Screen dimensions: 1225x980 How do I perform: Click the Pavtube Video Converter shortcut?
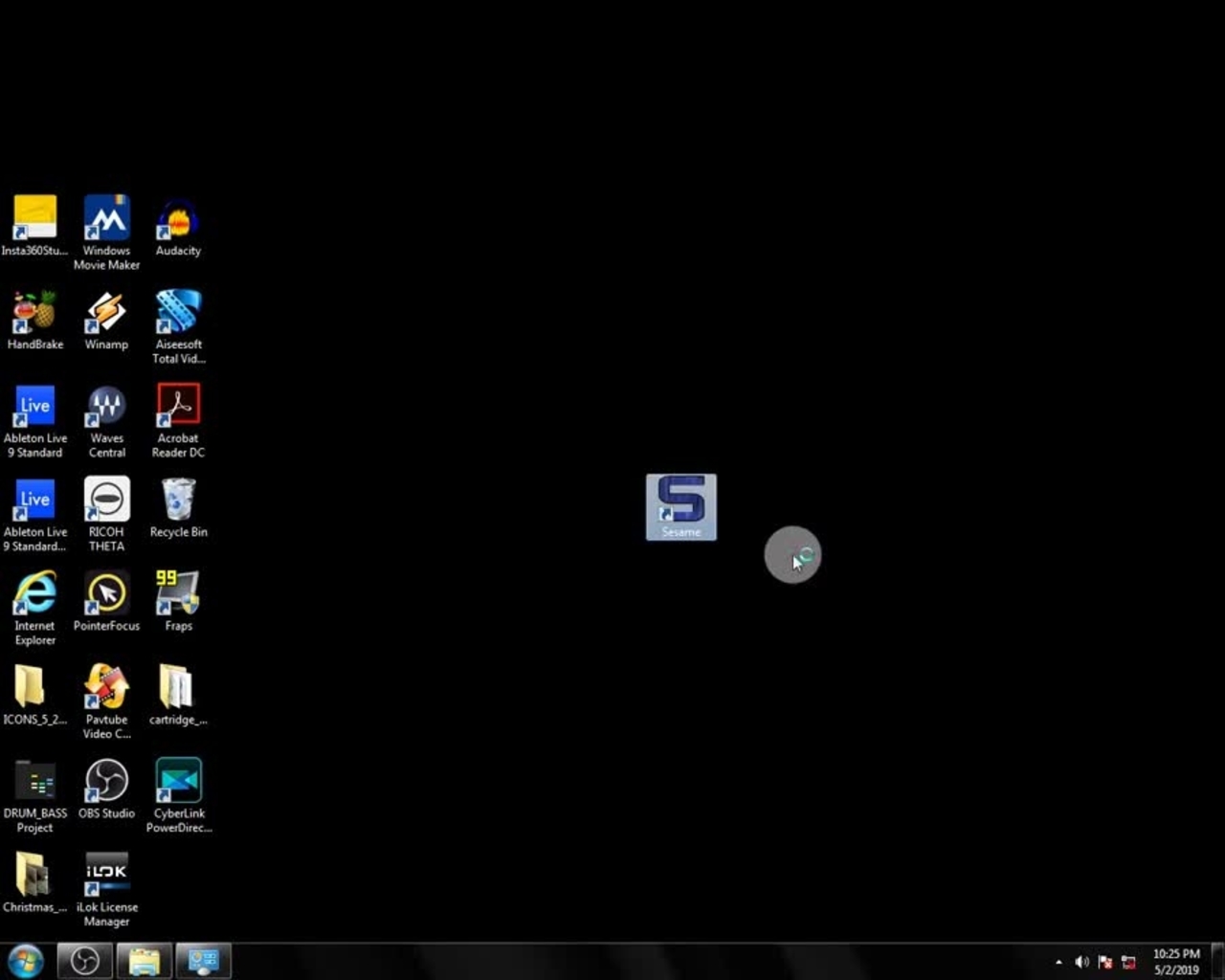point(106,702)
